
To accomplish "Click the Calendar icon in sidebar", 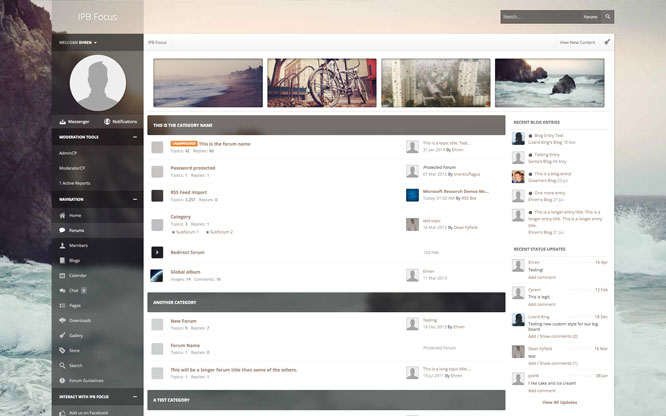I will point(62,275).
